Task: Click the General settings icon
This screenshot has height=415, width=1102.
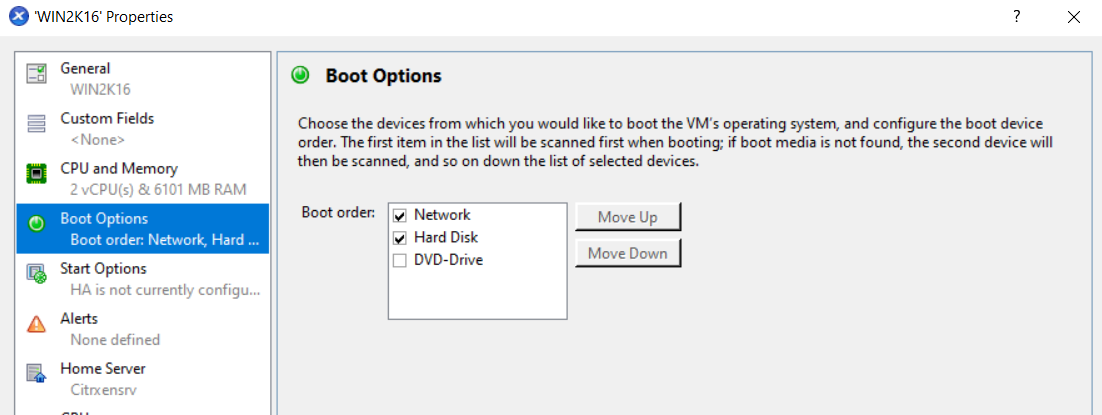Action: (x=36, y=74)
